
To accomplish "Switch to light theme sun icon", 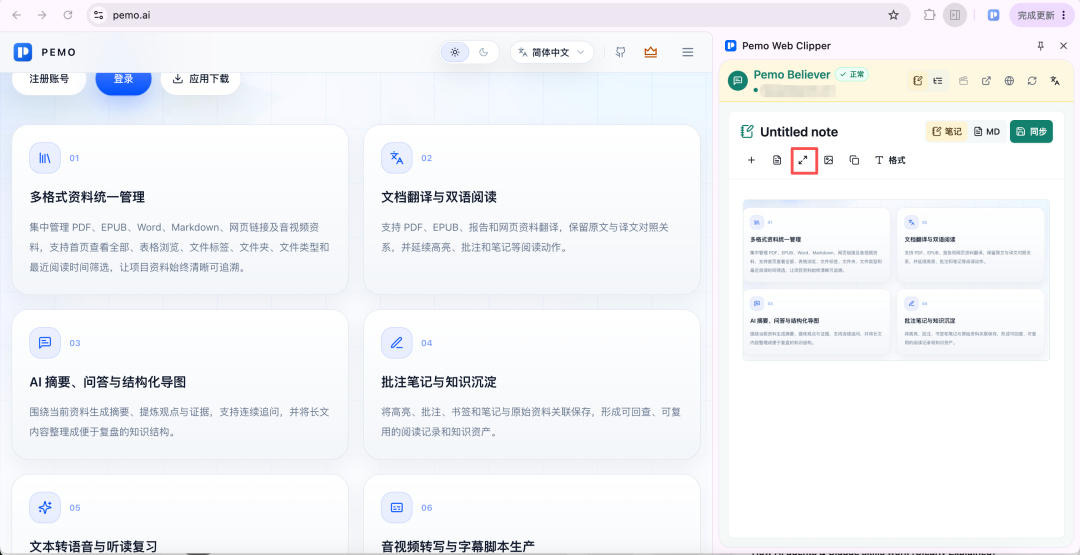I will coord(455,52).
